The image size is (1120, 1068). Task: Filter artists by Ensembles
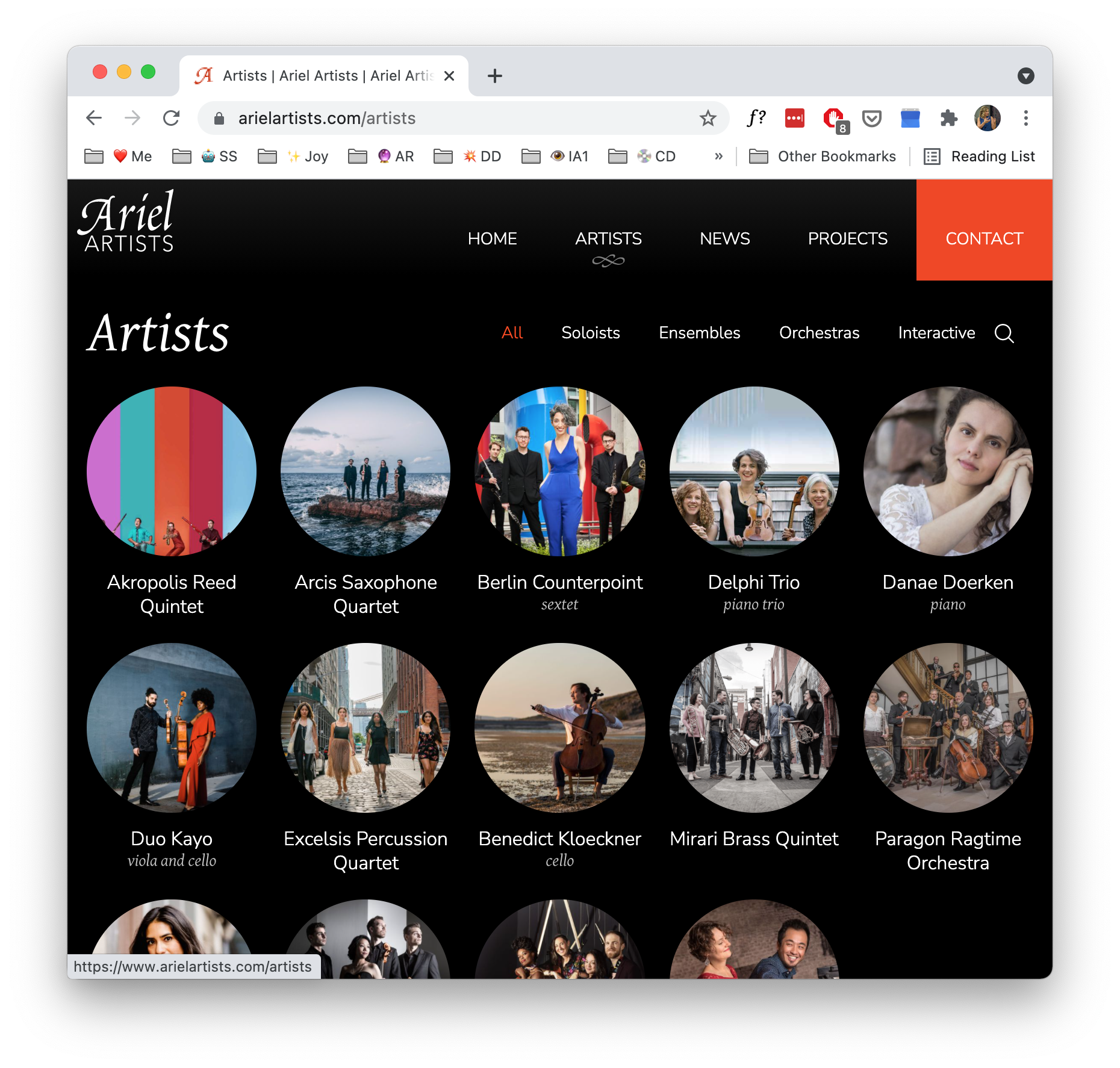[700, 333]
